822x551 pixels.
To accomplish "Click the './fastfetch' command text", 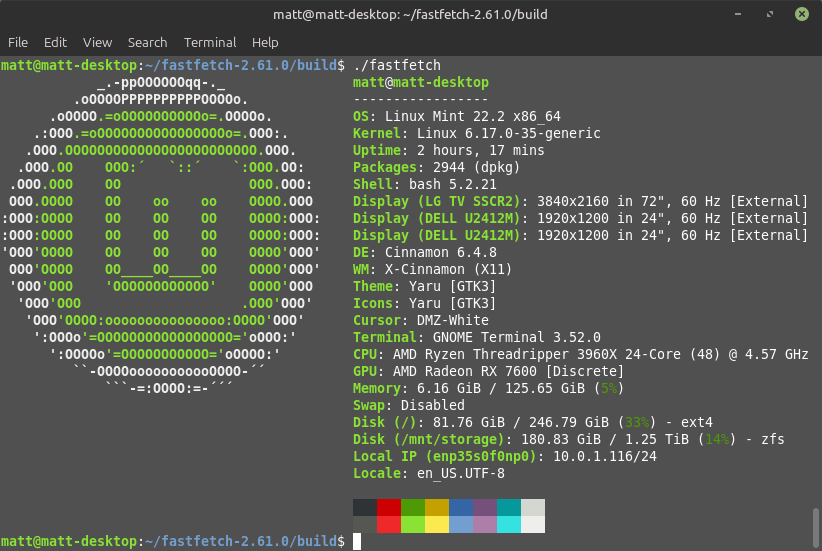I will [x=397, y=66].
